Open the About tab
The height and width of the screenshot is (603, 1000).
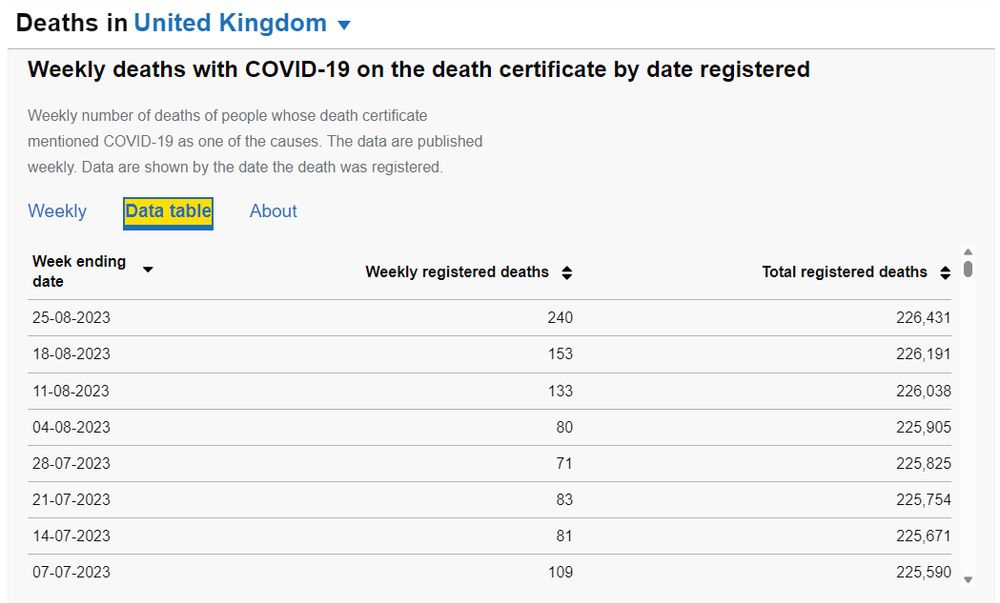273,211
